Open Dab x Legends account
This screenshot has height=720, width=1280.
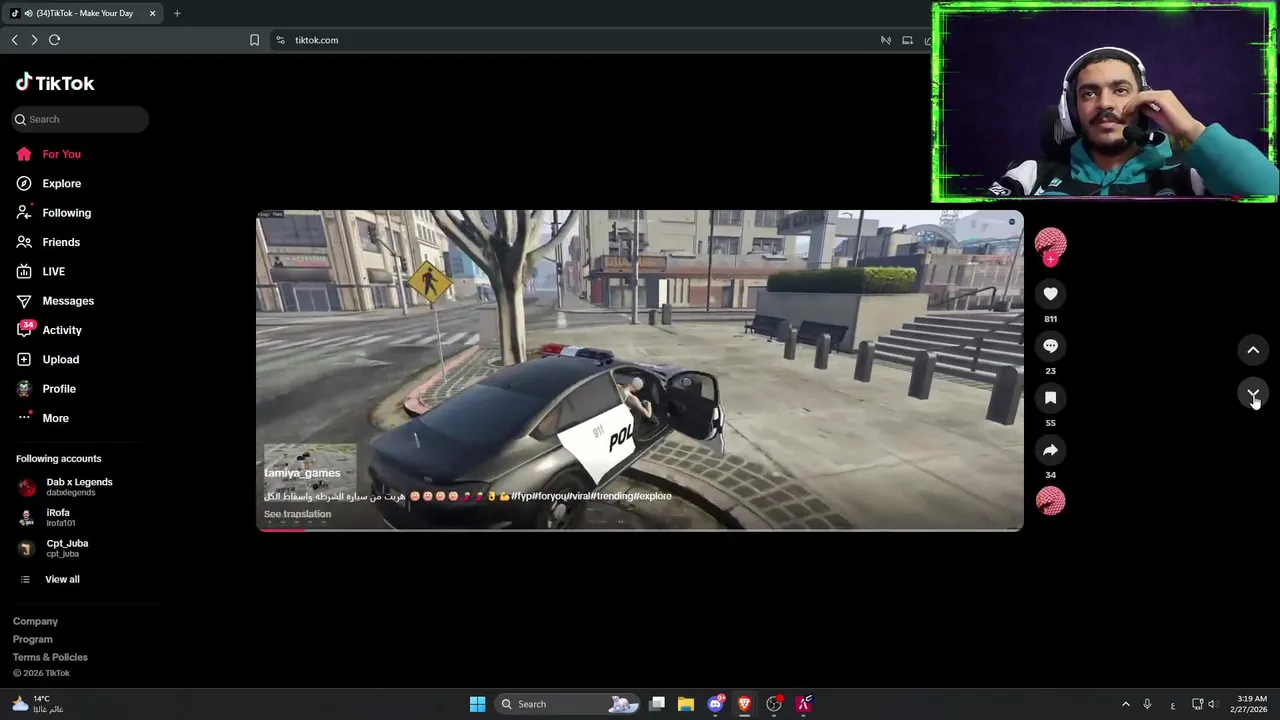(x=65, y=487)
